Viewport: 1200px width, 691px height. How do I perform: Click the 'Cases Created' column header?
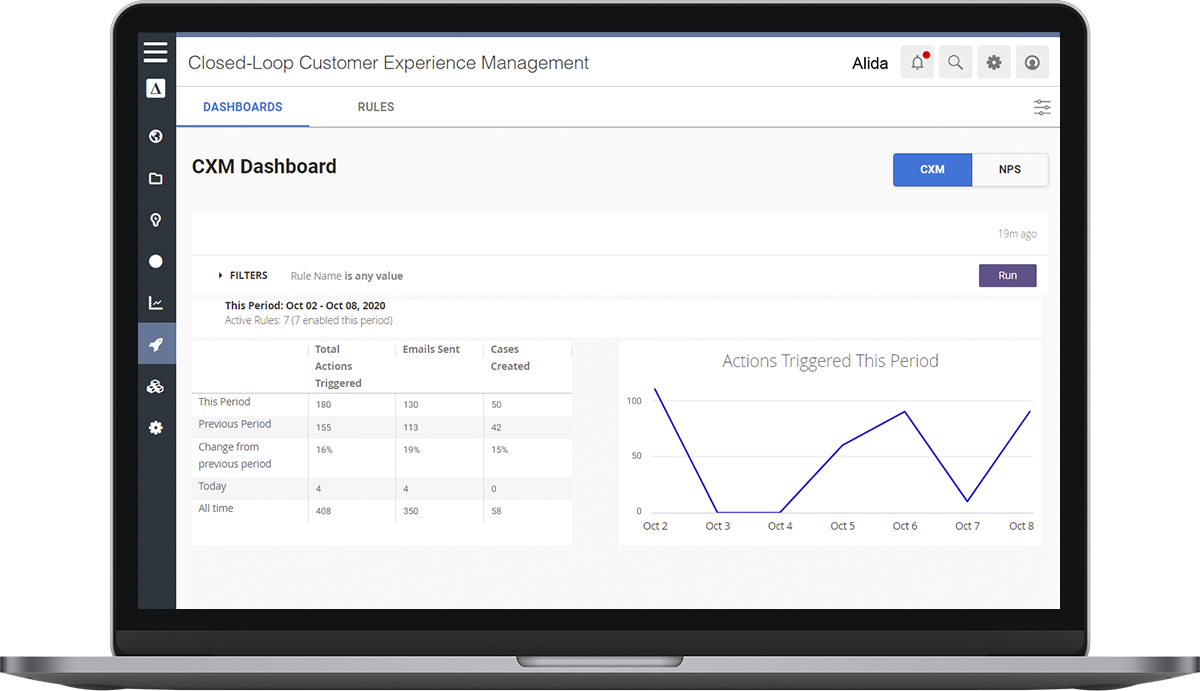coord(510,358)
